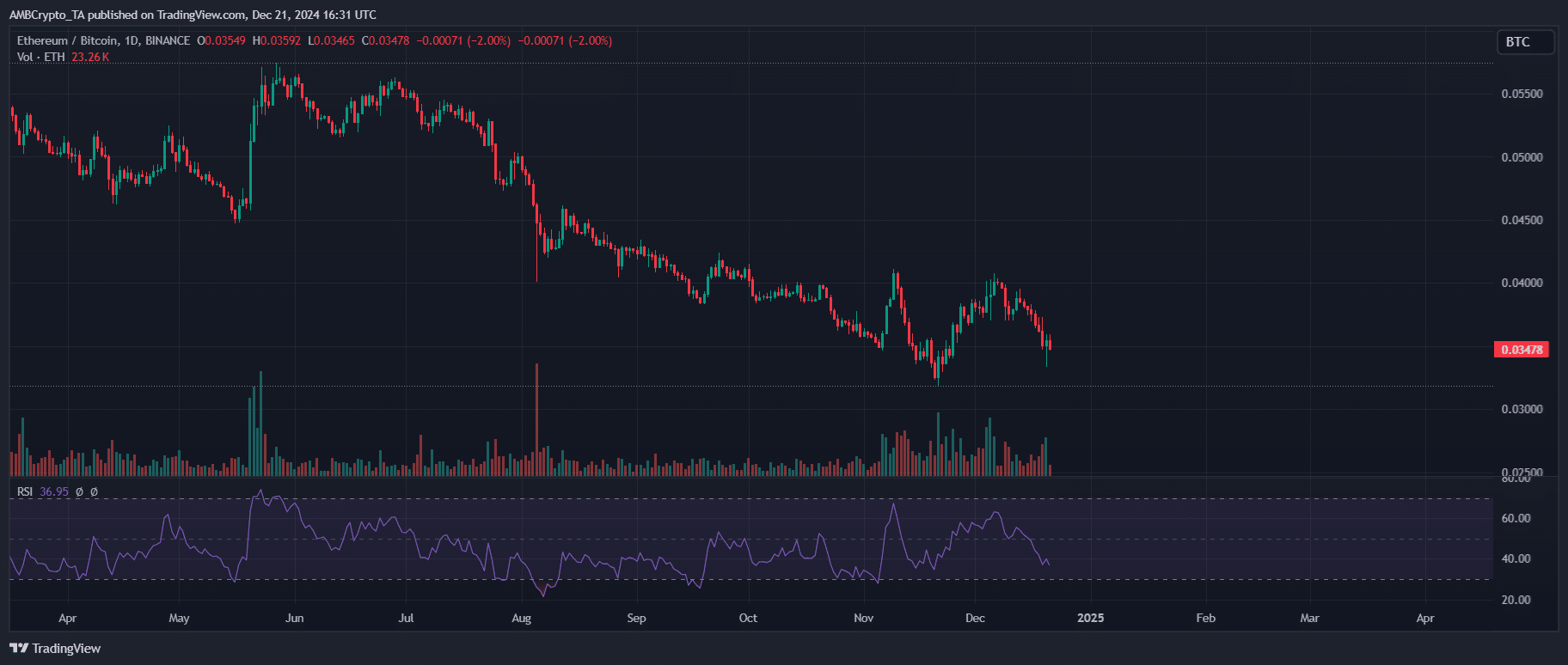Screen dimensions: 1568x665
Task: Click the 0.05000 price axis label
Action: click(x=1522, y=157)
